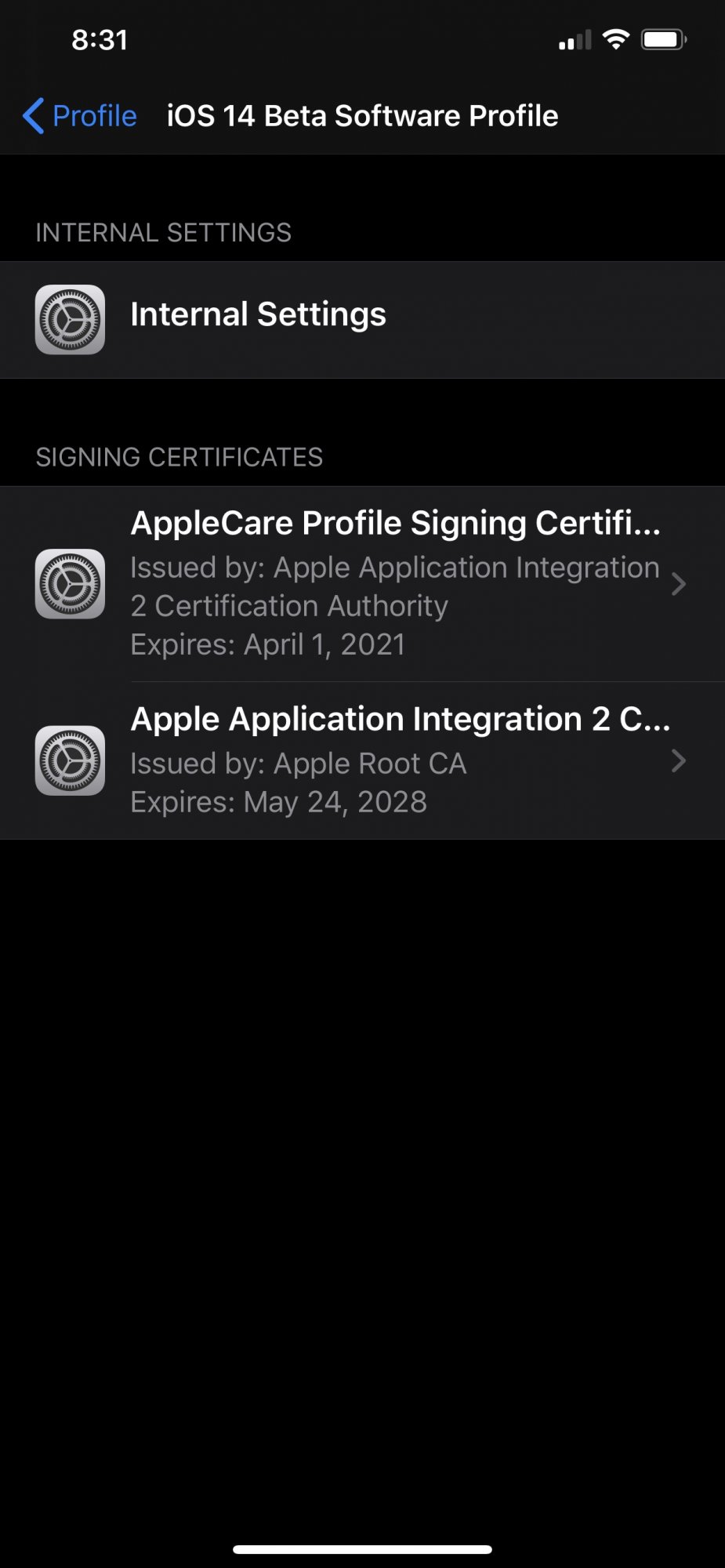The height and width of the screenshot is (1568, 725).
Task: Click the SIGNING CERTIFICATES section header
Action: [179, 457]
